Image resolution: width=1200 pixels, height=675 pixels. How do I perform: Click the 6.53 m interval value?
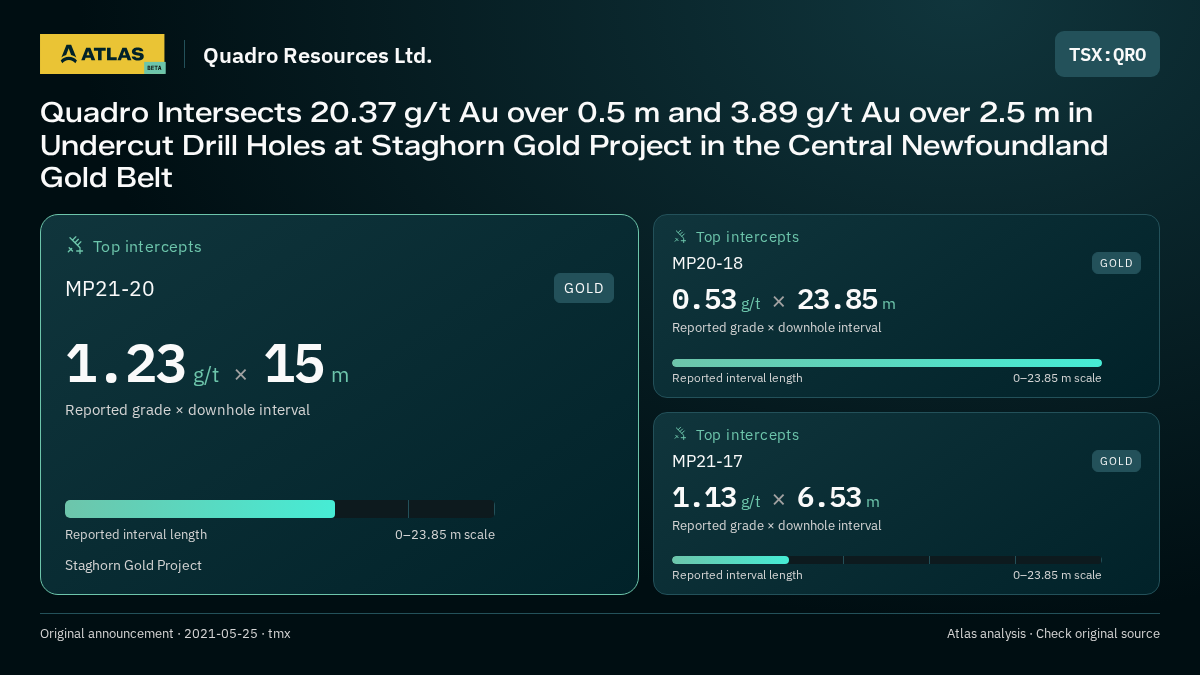click(838, 497)
